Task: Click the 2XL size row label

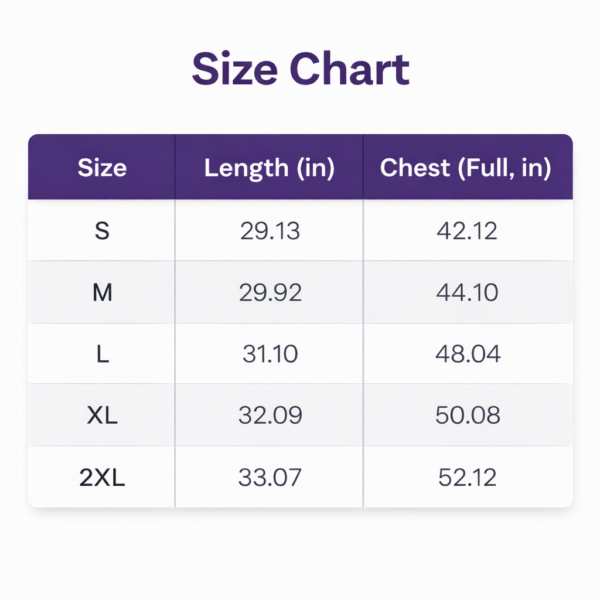Action: pyautogui.click(x=102, y=477)
